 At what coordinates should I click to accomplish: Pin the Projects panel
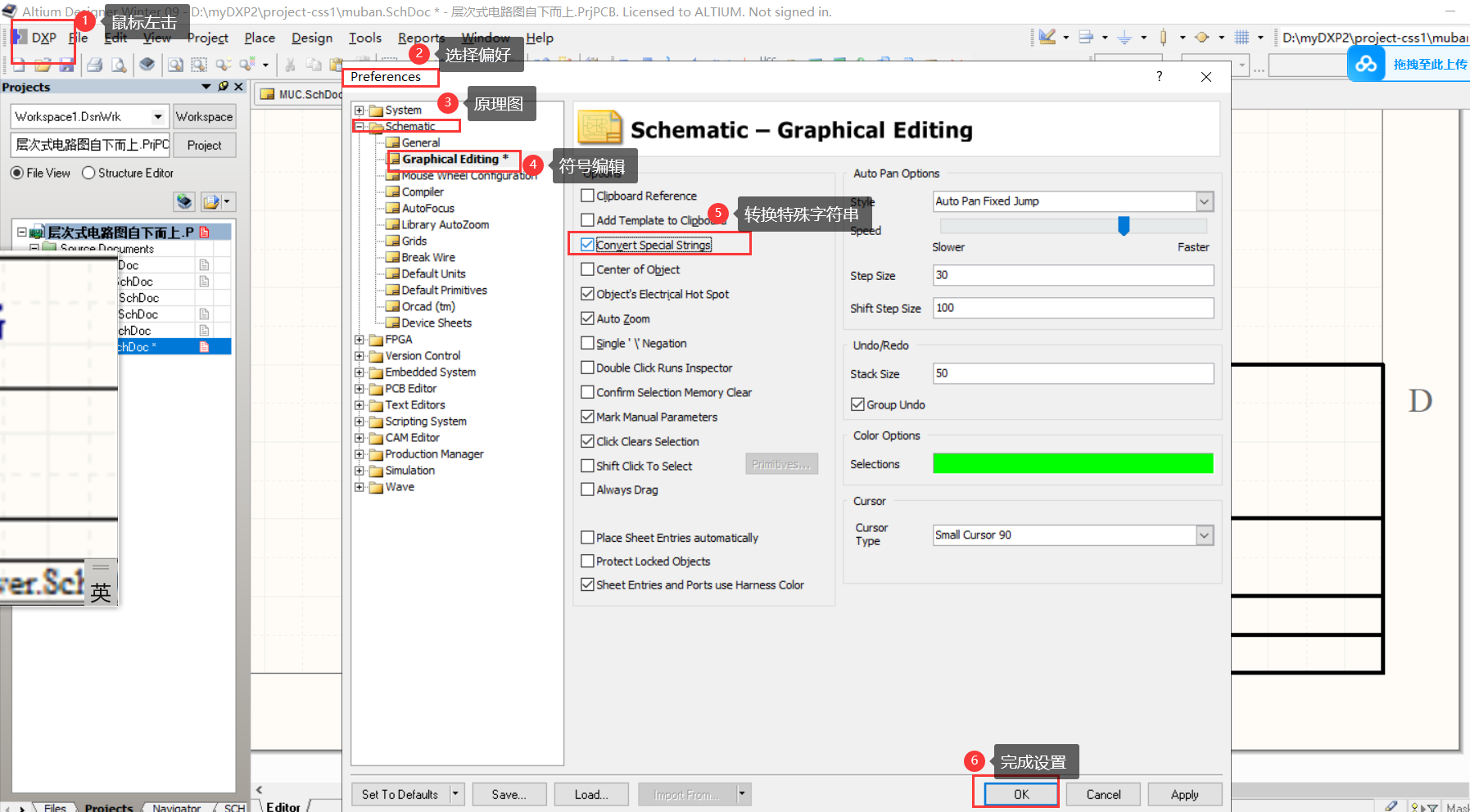(x=223, y=87)
